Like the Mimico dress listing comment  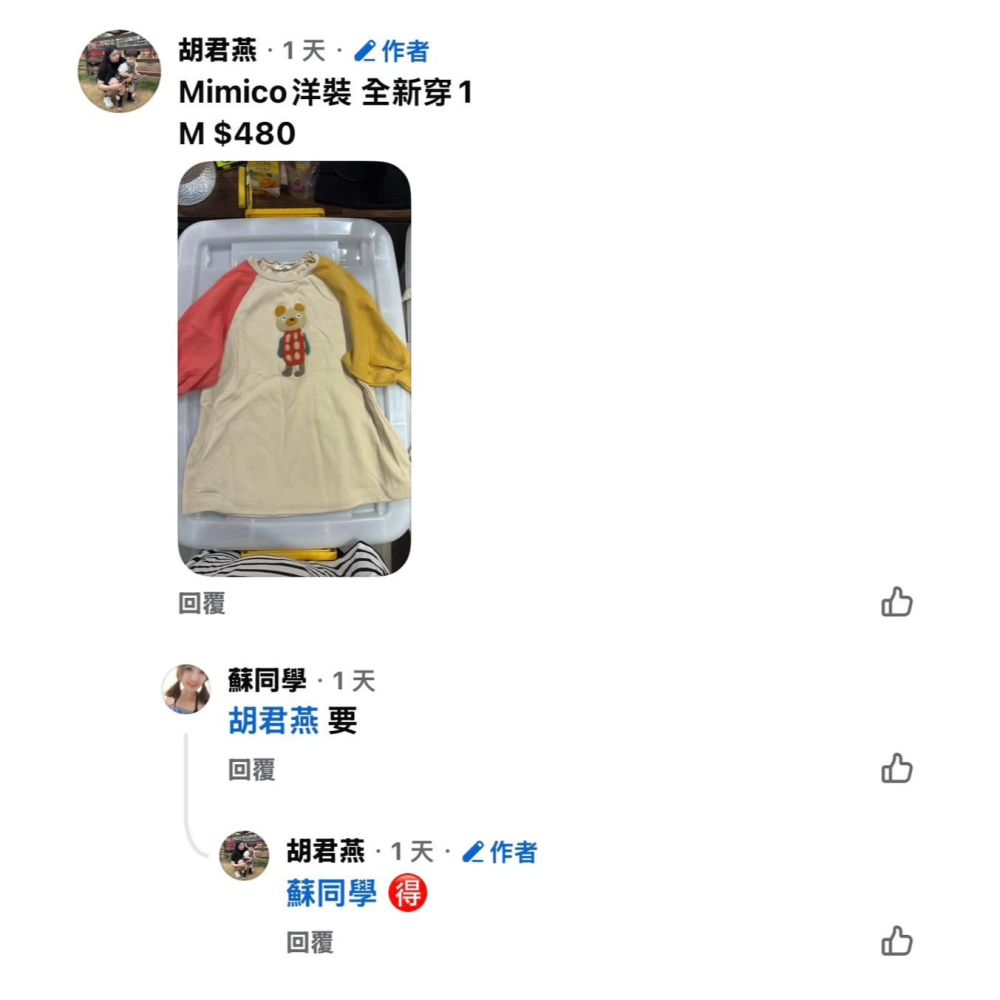[x=897, y=601]
